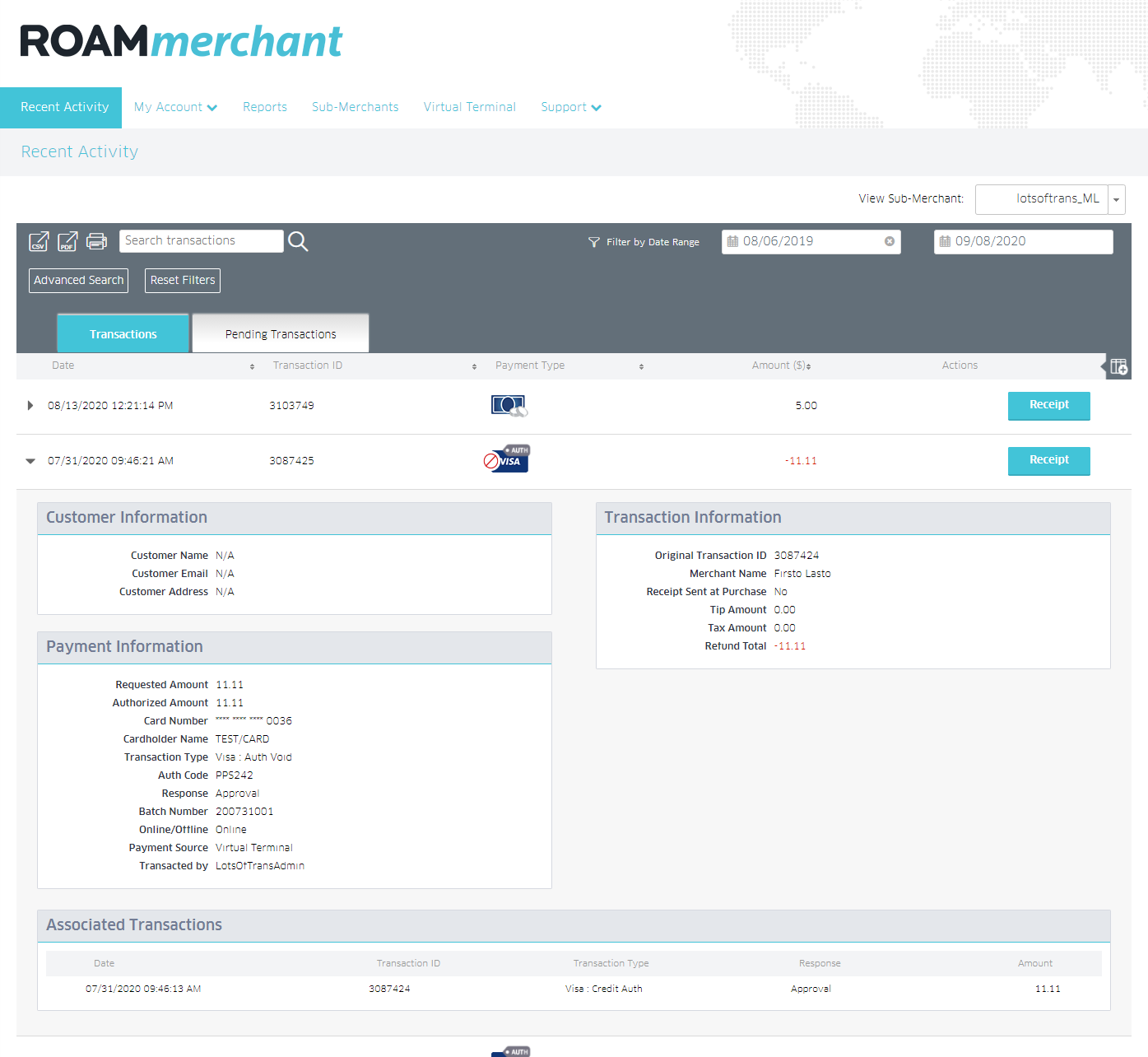The image size is (1148, 1057).
Task: Clear the 08/06/2019 start date
Action: (890, 241)
